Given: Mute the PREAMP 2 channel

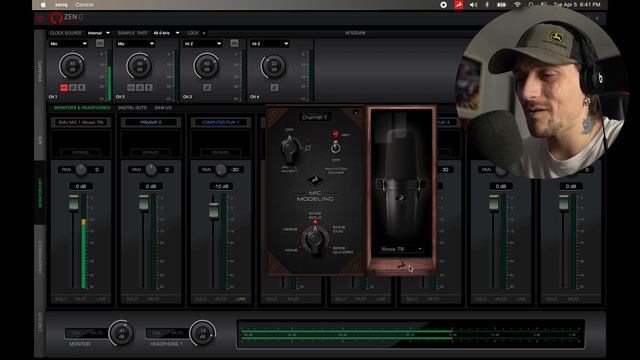Looking at the screenshot, I should pos(153,299).
